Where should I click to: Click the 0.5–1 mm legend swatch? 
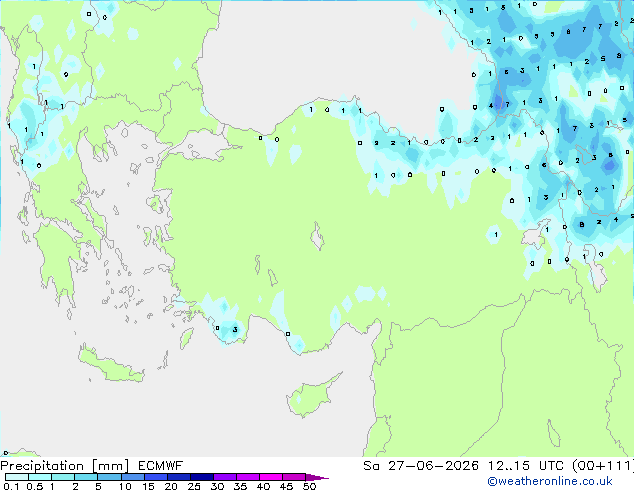coord(40,477)
